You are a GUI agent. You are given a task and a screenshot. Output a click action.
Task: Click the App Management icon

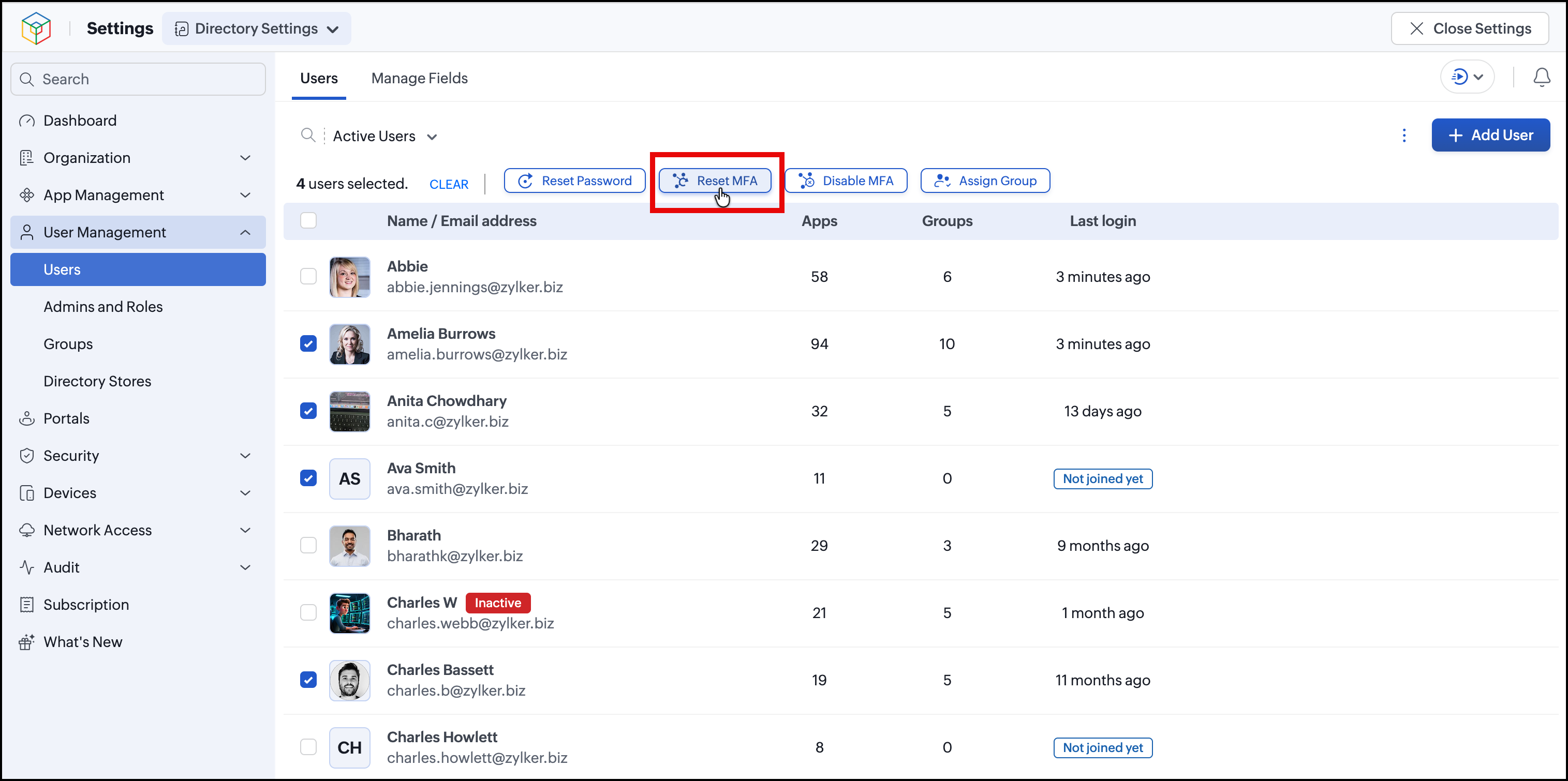point(27,194)
